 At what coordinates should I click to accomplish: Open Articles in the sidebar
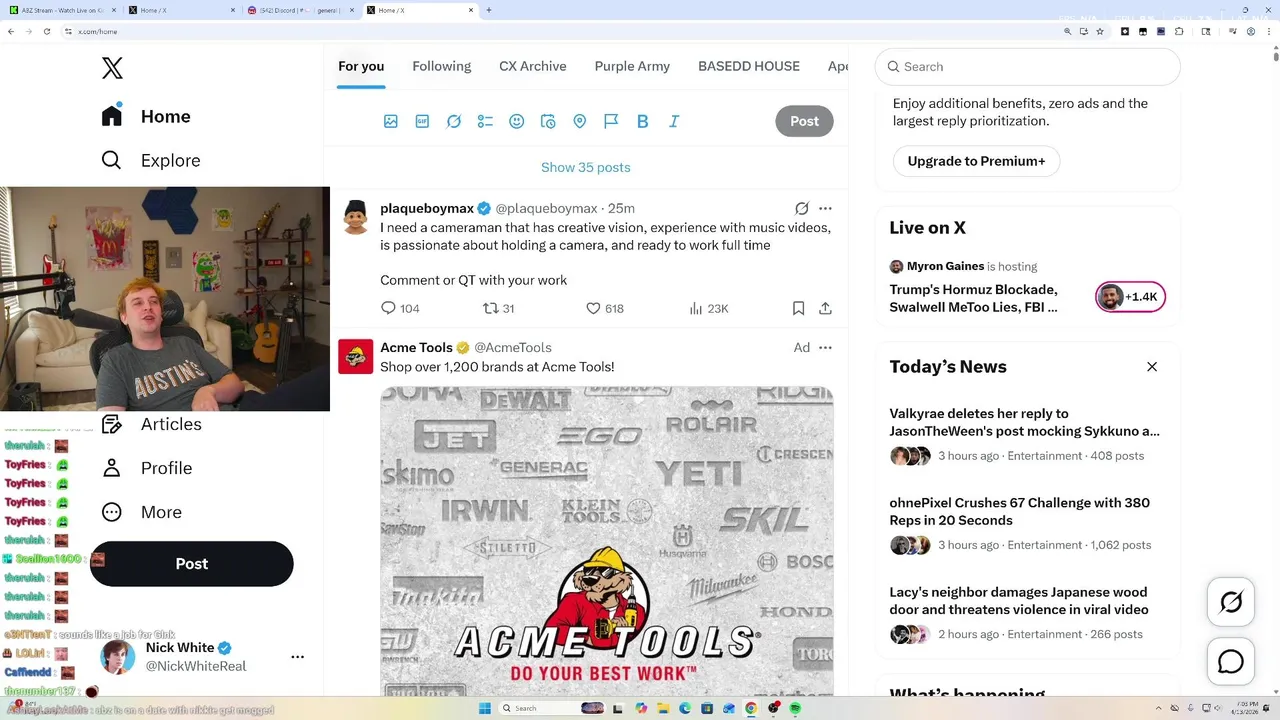tap(151, 424)
